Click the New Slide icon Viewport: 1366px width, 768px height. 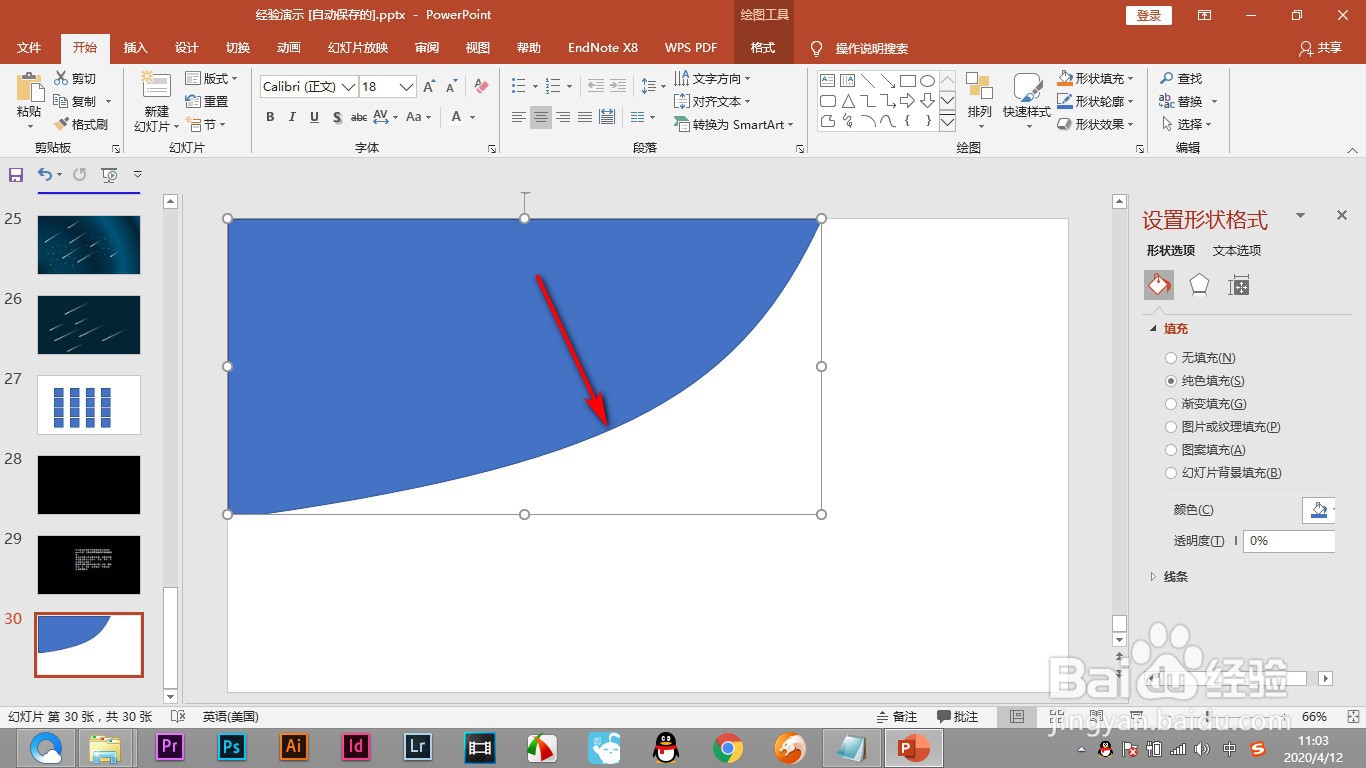[156, 86]
